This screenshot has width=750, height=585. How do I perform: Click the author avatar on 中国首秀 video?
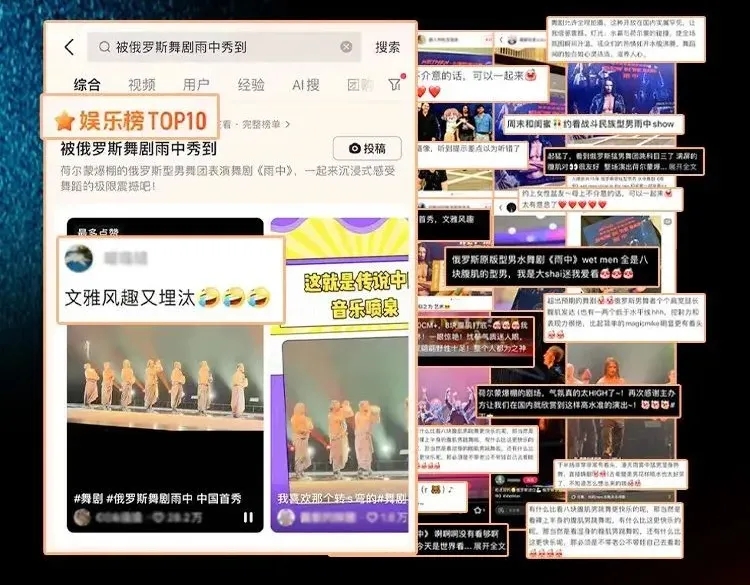click(82, 518)
